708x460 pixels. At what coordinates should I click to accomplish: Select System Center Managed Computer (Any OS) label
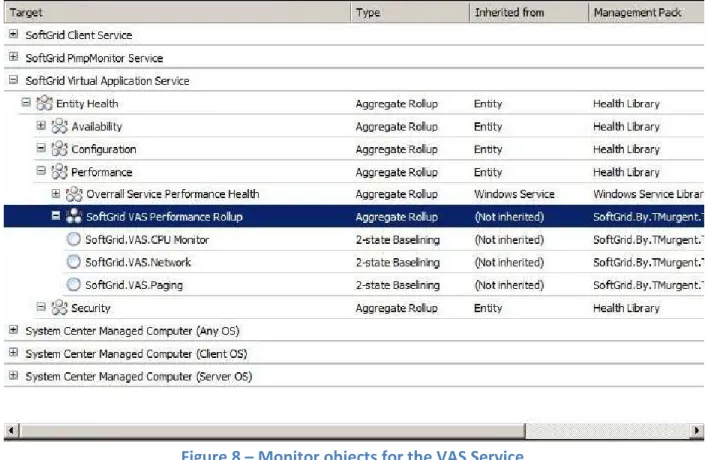click(132, 331)
